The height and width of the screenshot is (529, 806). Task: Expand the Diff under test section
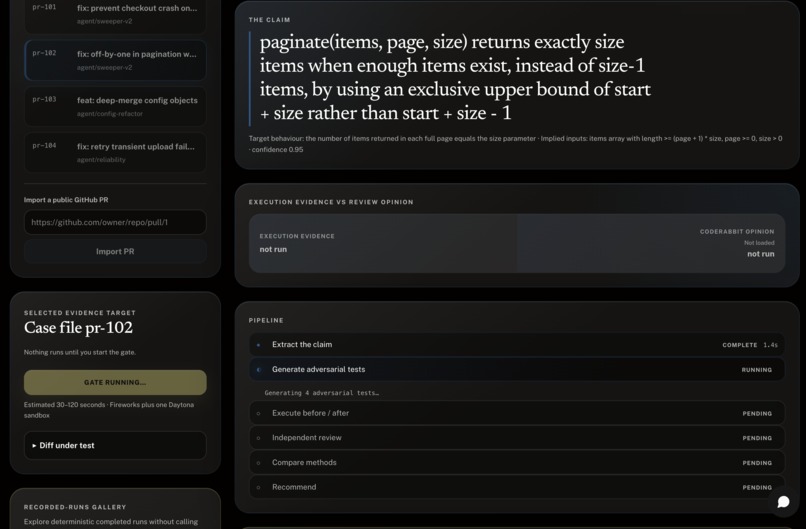[x=115, y=445]
